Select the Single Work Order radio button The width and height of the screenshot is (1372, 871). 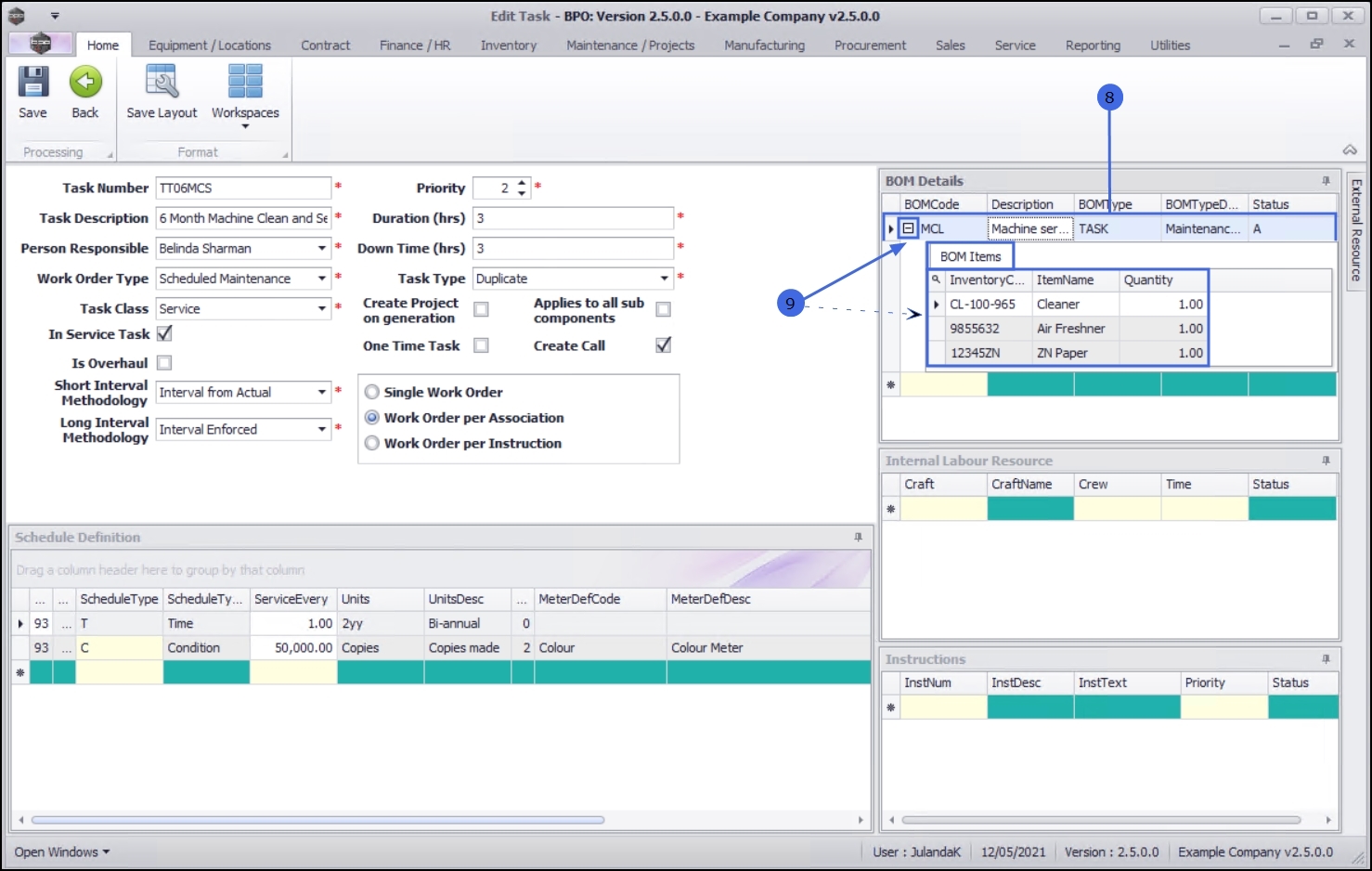point(372,392)
